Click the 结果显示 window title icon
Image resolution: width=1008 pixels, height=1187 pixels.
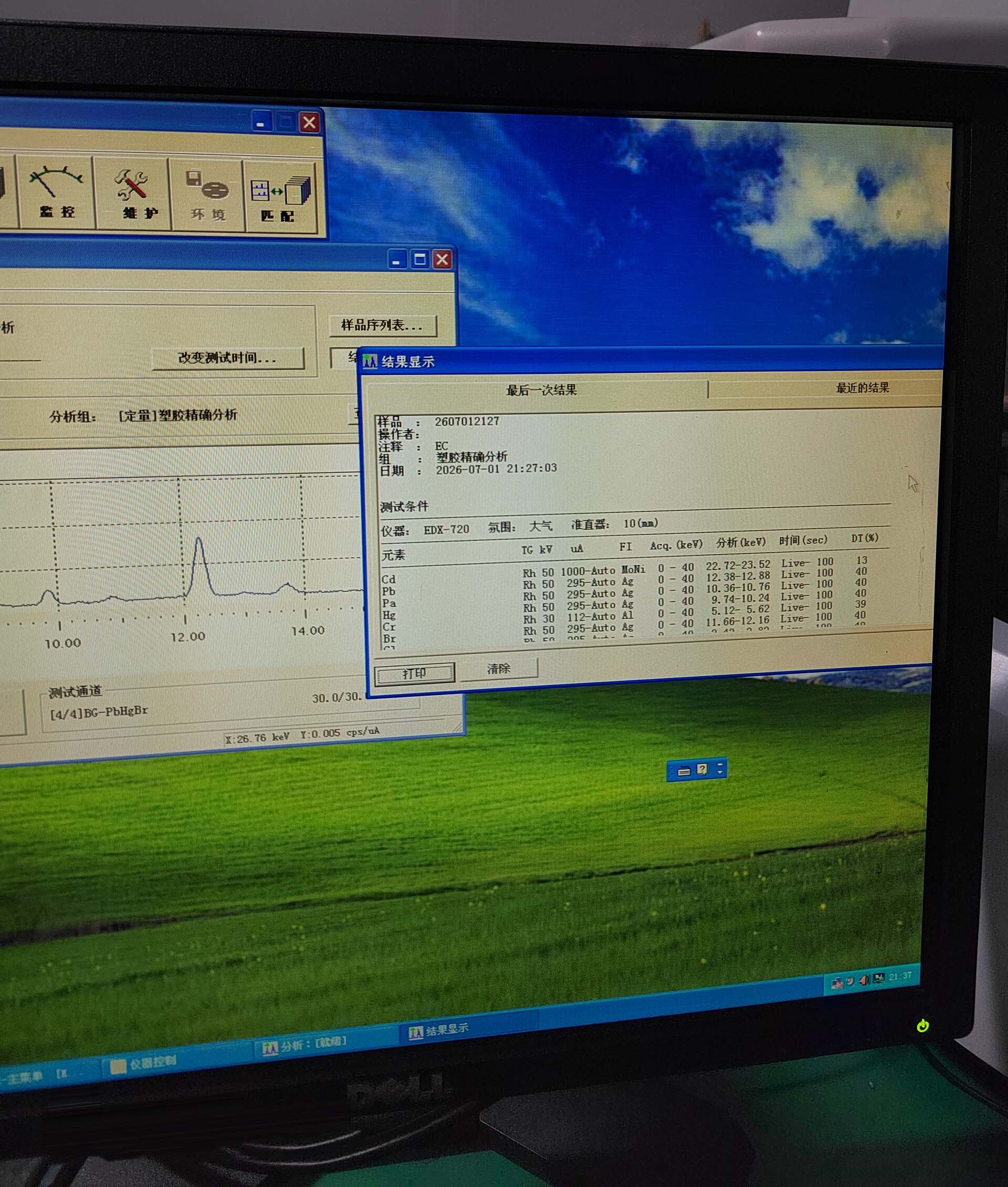370,361
